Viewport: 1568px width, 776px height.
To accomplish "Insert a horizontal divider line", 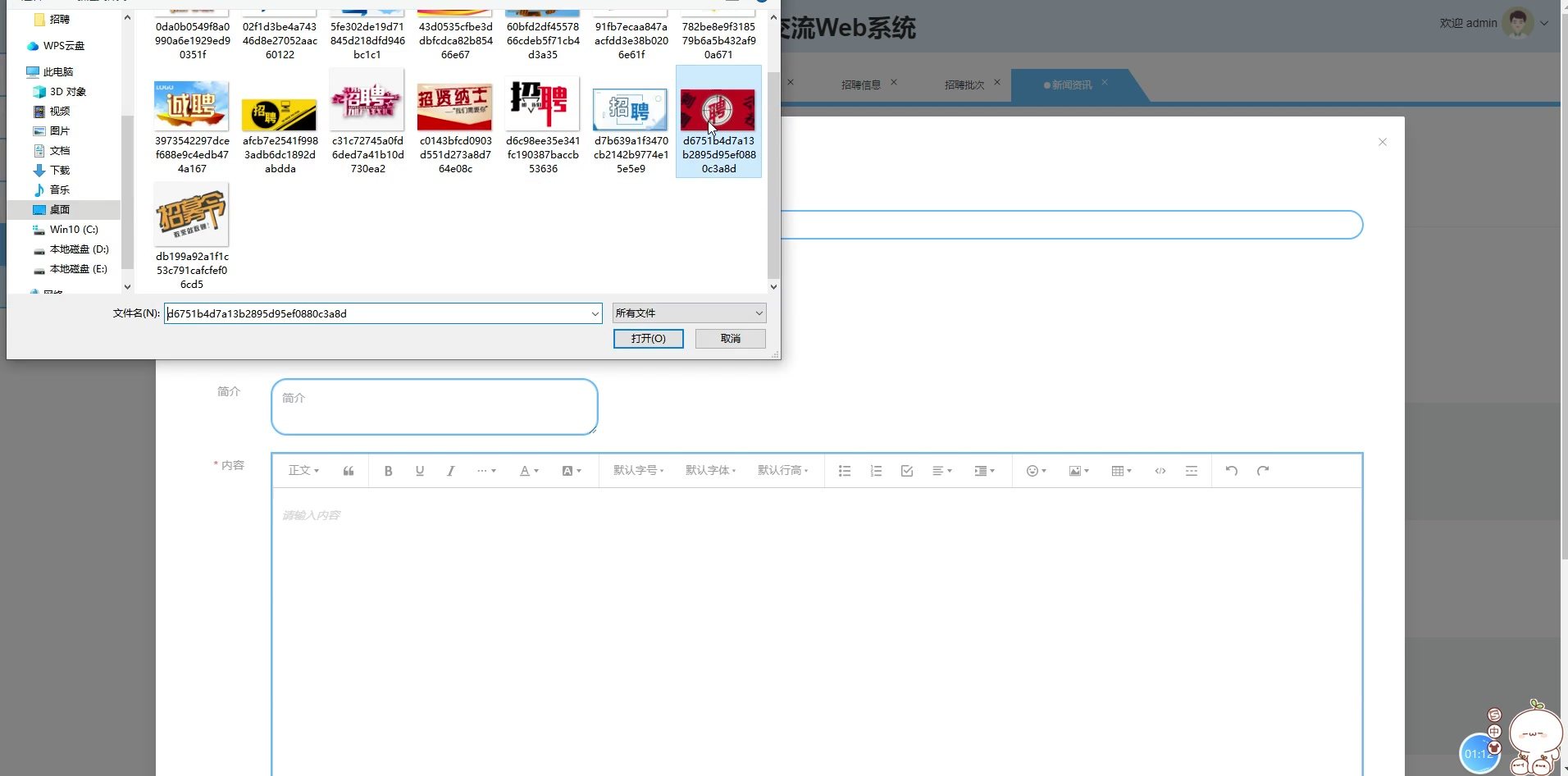I will (1192, 471).
